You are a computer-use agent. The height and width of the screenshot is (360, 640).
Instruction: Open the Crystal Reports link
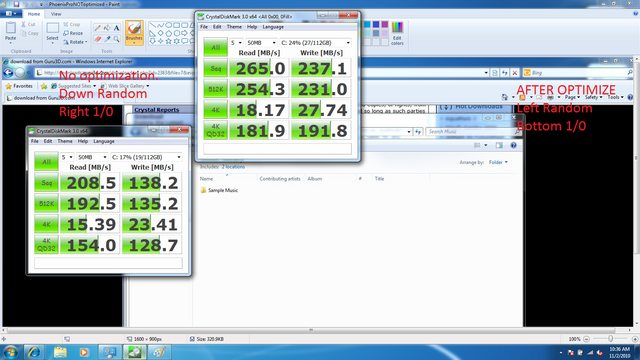pyautogui.click(x=156, y=110)
